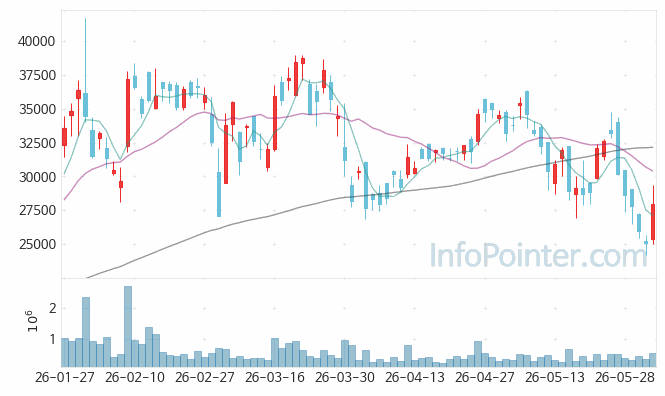Click the 25000 price axis label
This screenshot has width=665, height=396.
click(37, 244)
